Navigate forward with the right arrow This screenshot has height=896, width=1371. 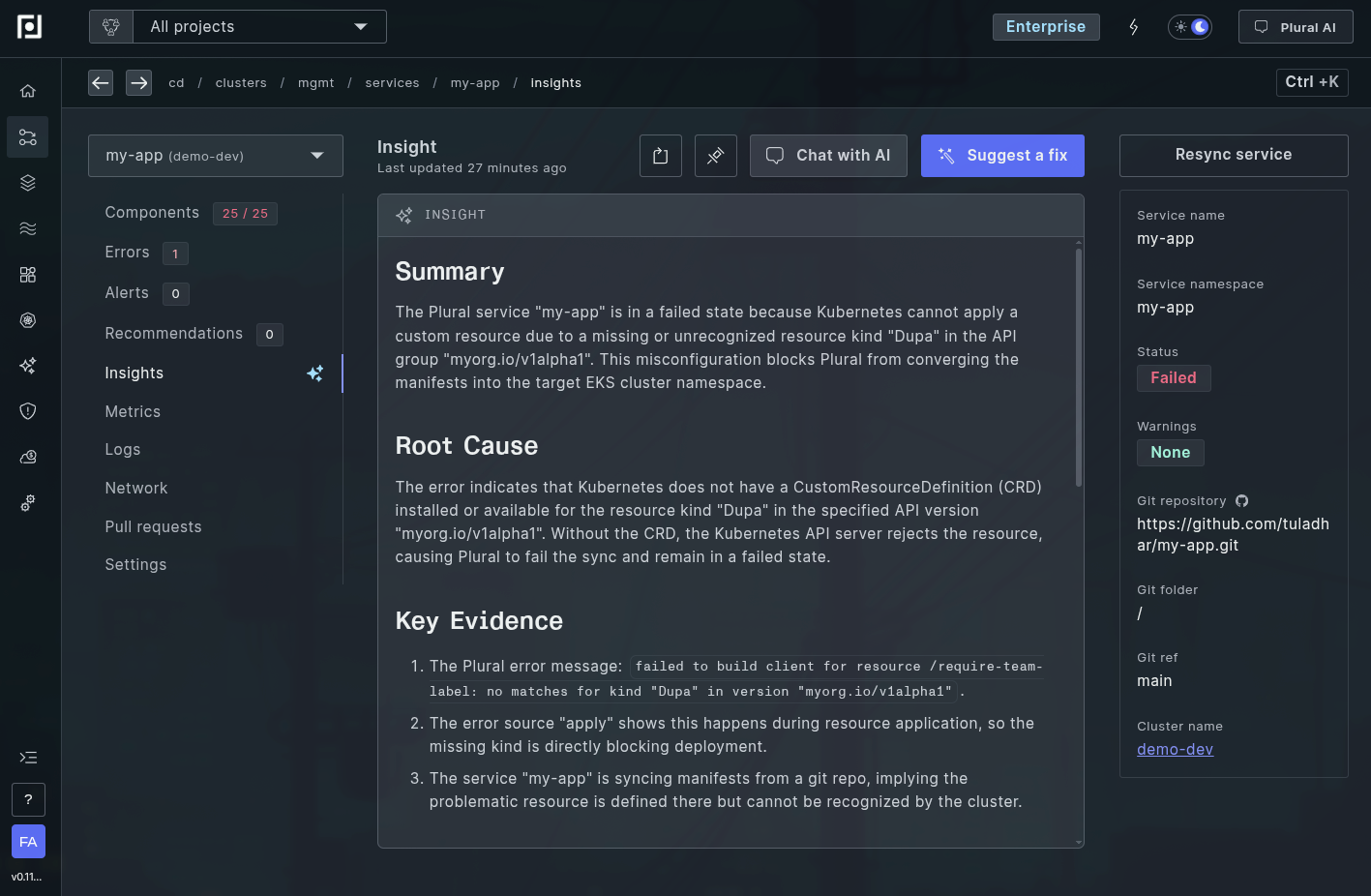point(139,83)
